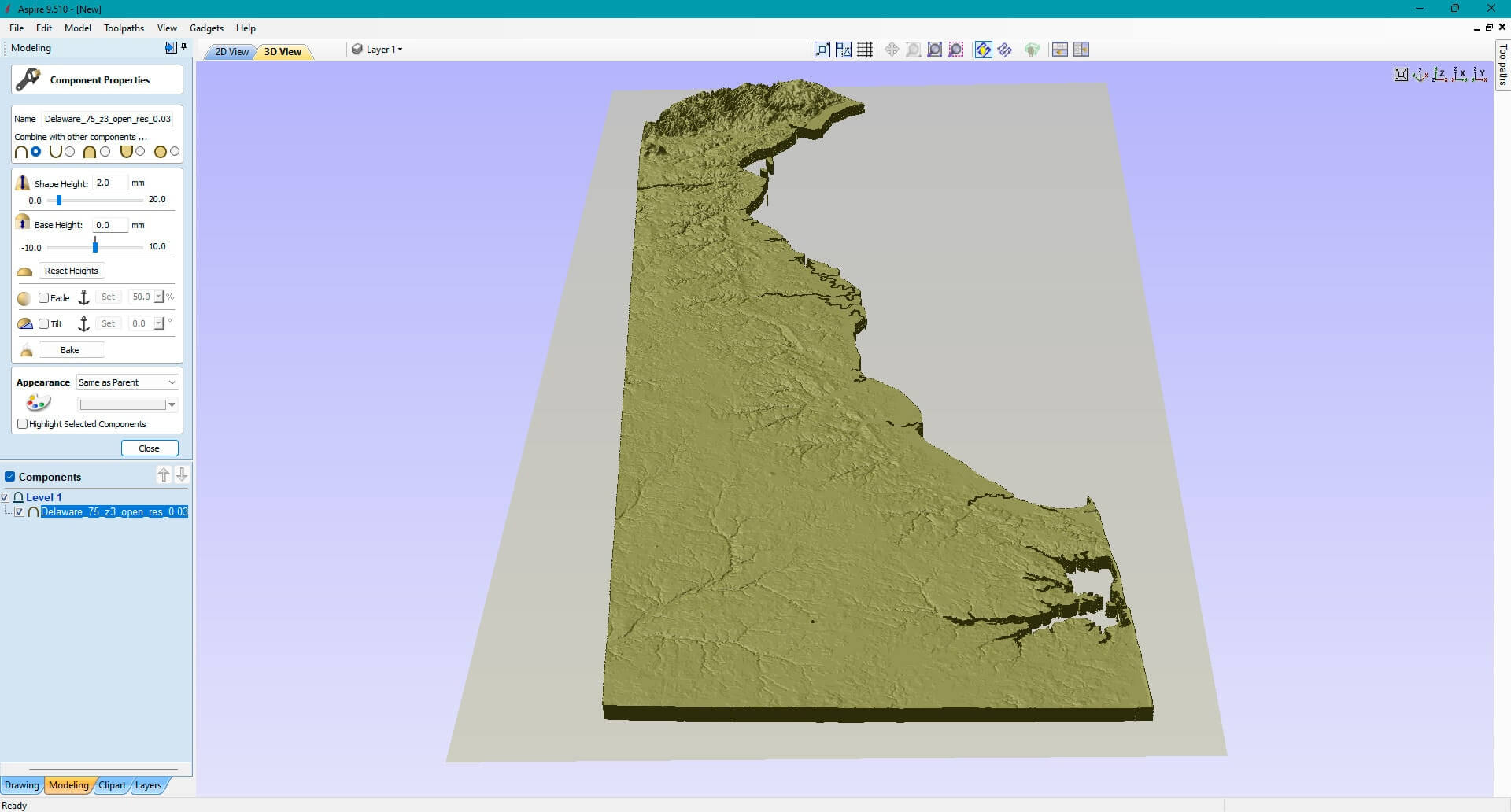Click the zoom-to-selected dashed magnifier icon
Viewport: 1511px width, 812px height.
956,50
